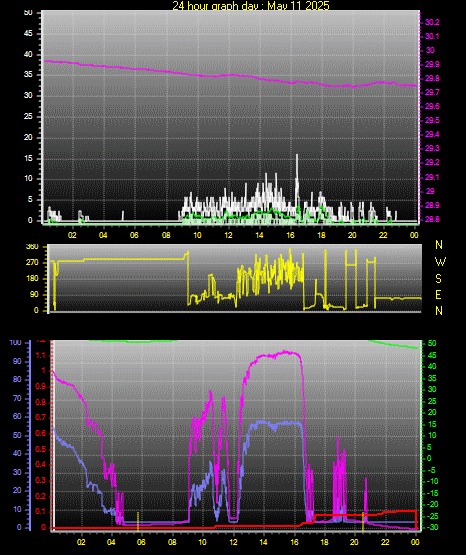The height and width of the screenshot is (555, 466).
Task: Click the green -15 label on right axis
Action: 432,493
